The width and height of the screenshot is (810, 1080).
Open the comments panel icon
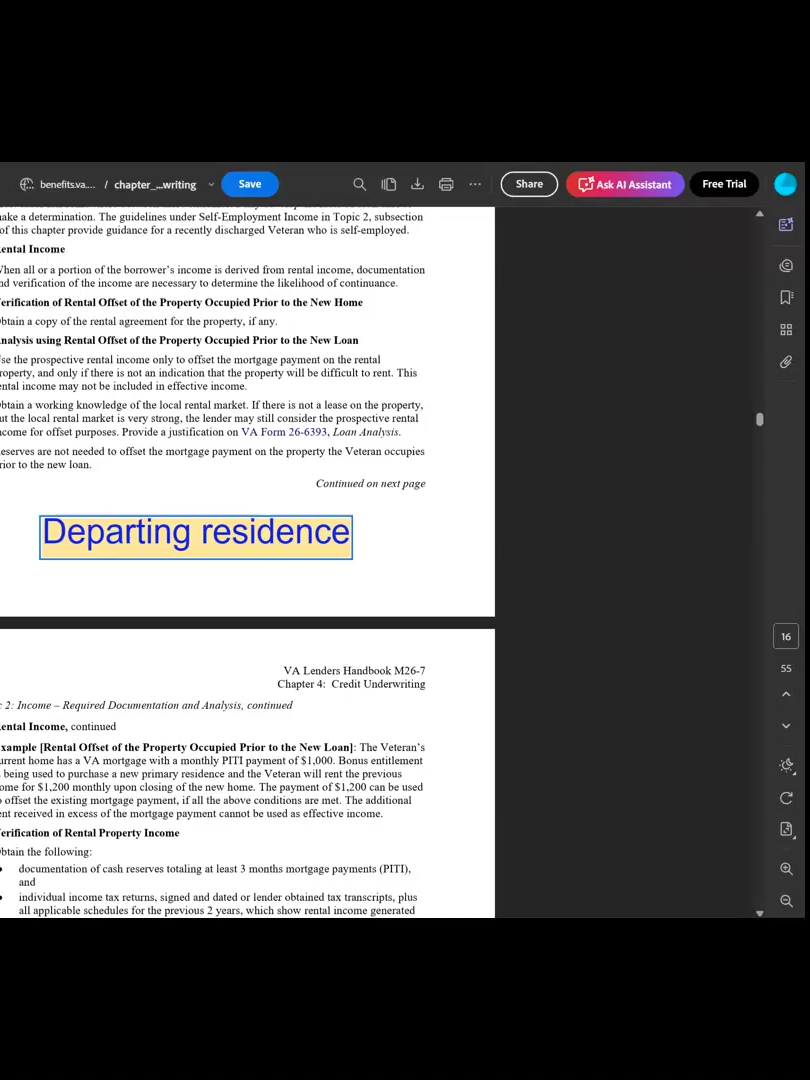click(x=786, y=266)
